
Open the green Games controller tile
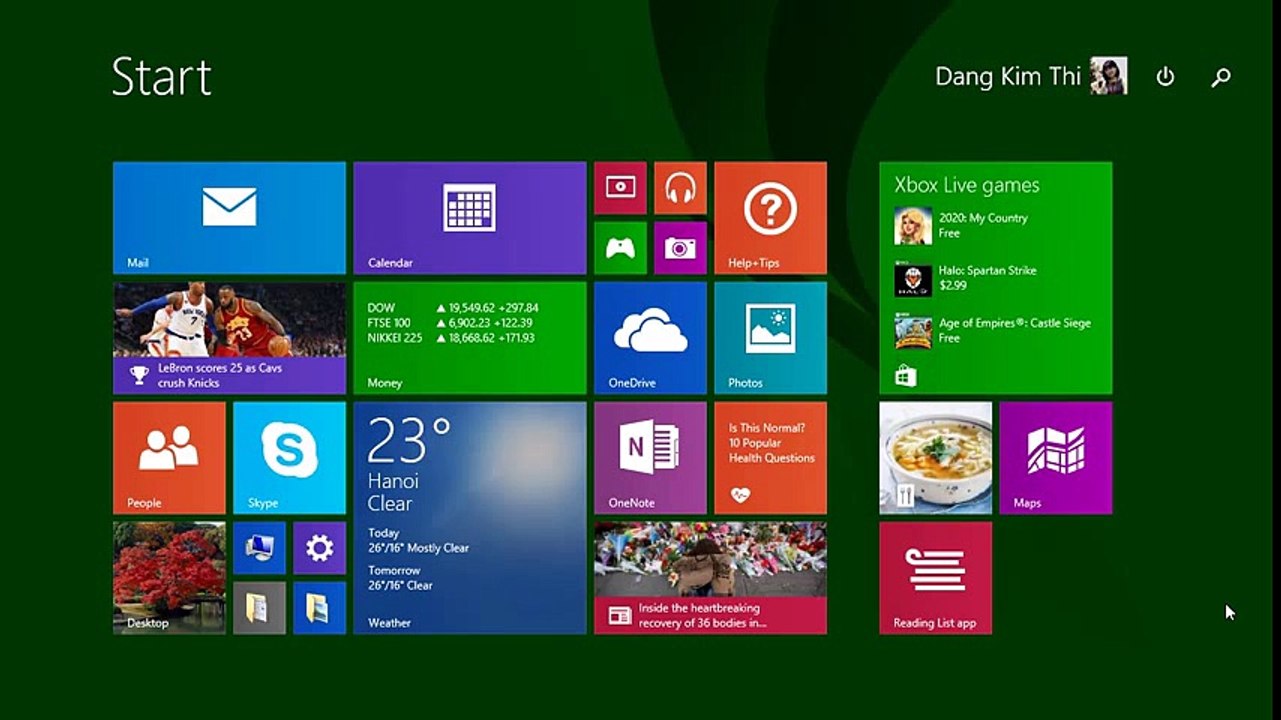tap(620, 248)
